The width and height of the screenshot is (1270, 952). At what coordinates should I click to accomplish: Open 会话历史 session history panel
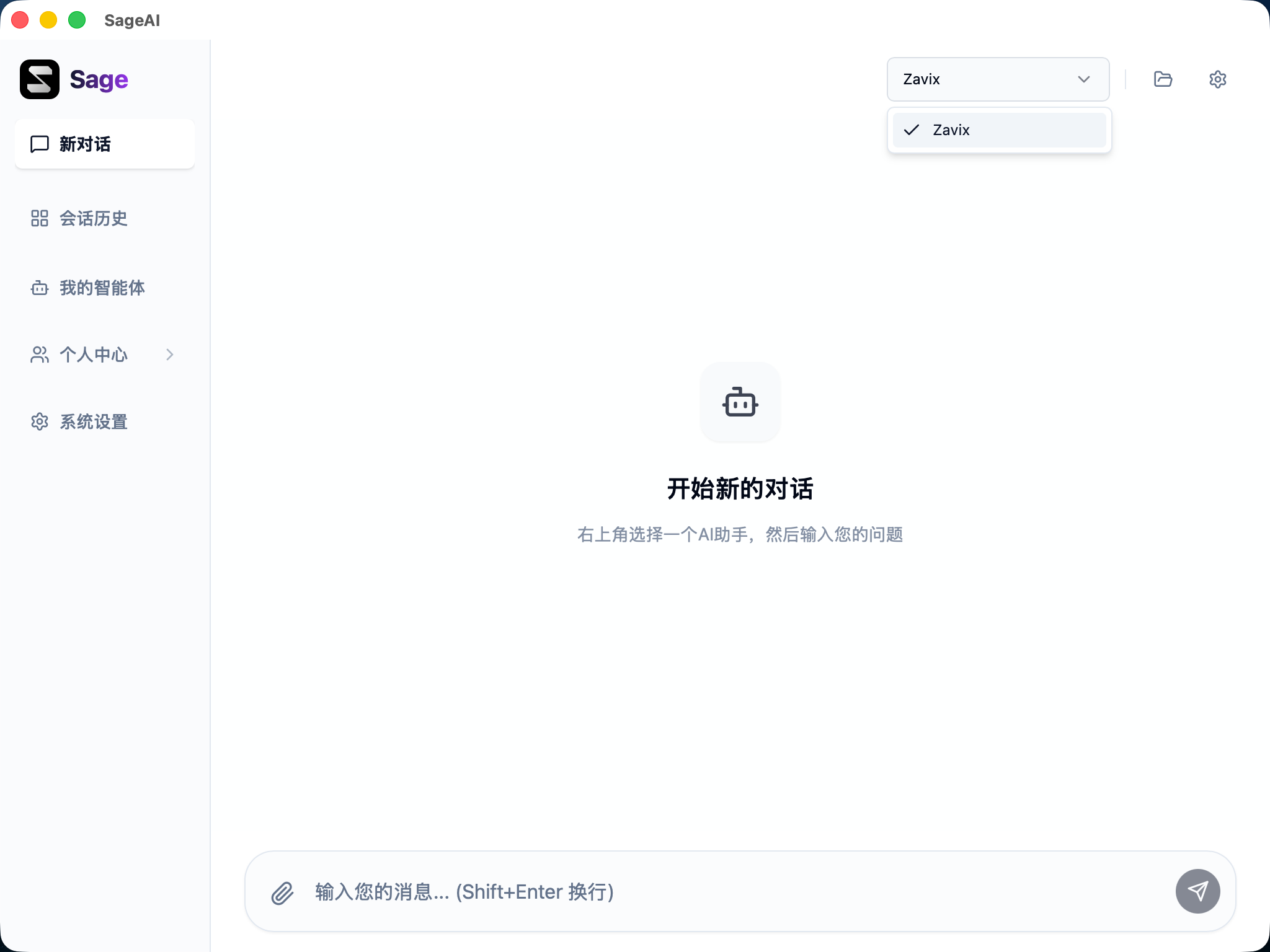(93, 218)
